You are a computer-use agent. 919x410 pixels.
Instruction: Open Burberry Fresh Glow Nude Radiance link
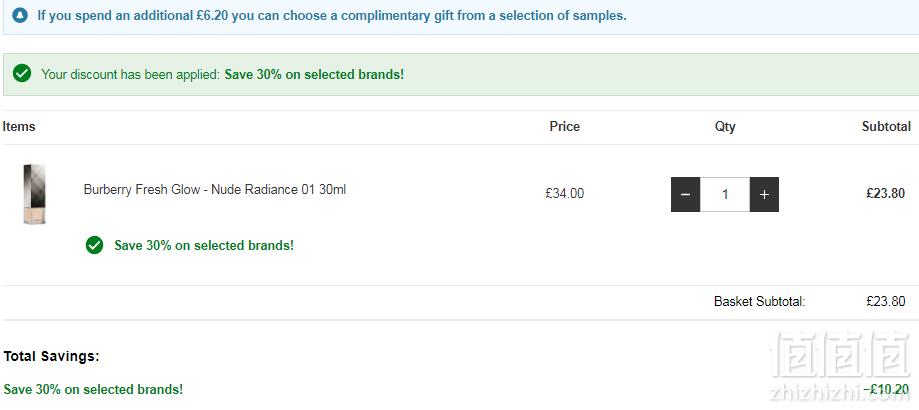click(x=215, y=190)
